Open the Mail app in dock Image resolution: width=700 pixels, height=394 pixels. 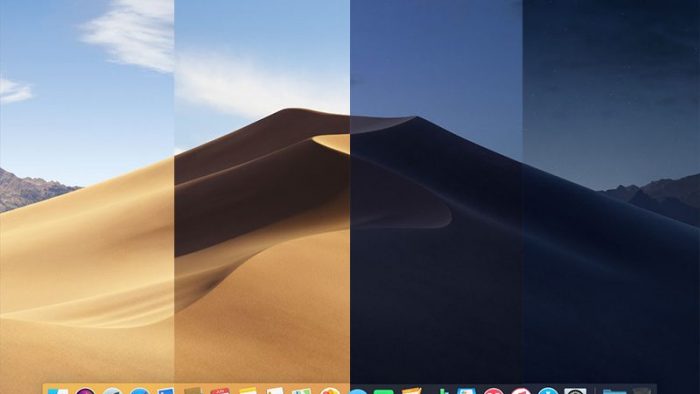(x=166, y=391)
